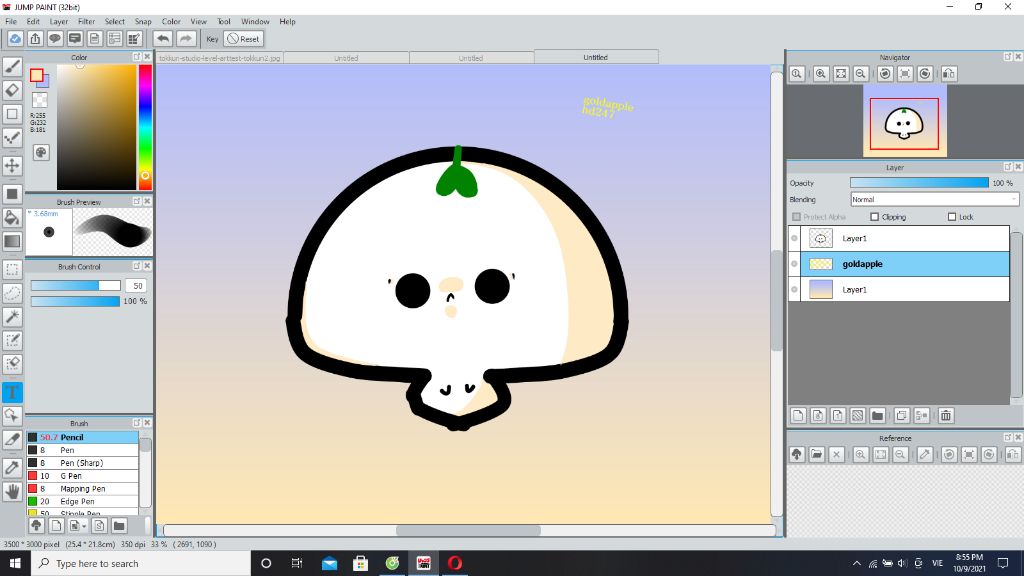Image resolution: width=1024 pixels, height=576 pixels.
Task: Open Microsoft Store from the taskbar
Action: (360, 563)
